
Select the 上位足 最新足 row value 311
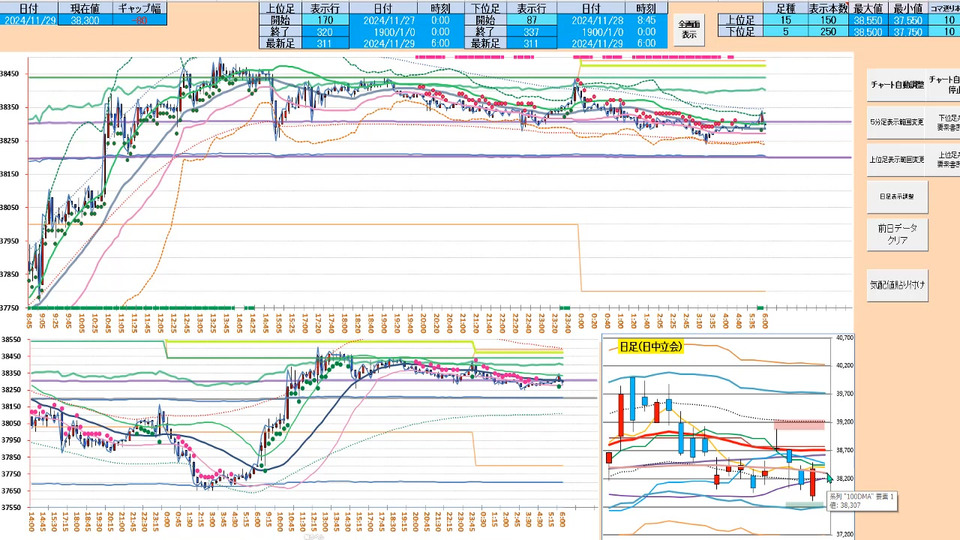[325, 43]
